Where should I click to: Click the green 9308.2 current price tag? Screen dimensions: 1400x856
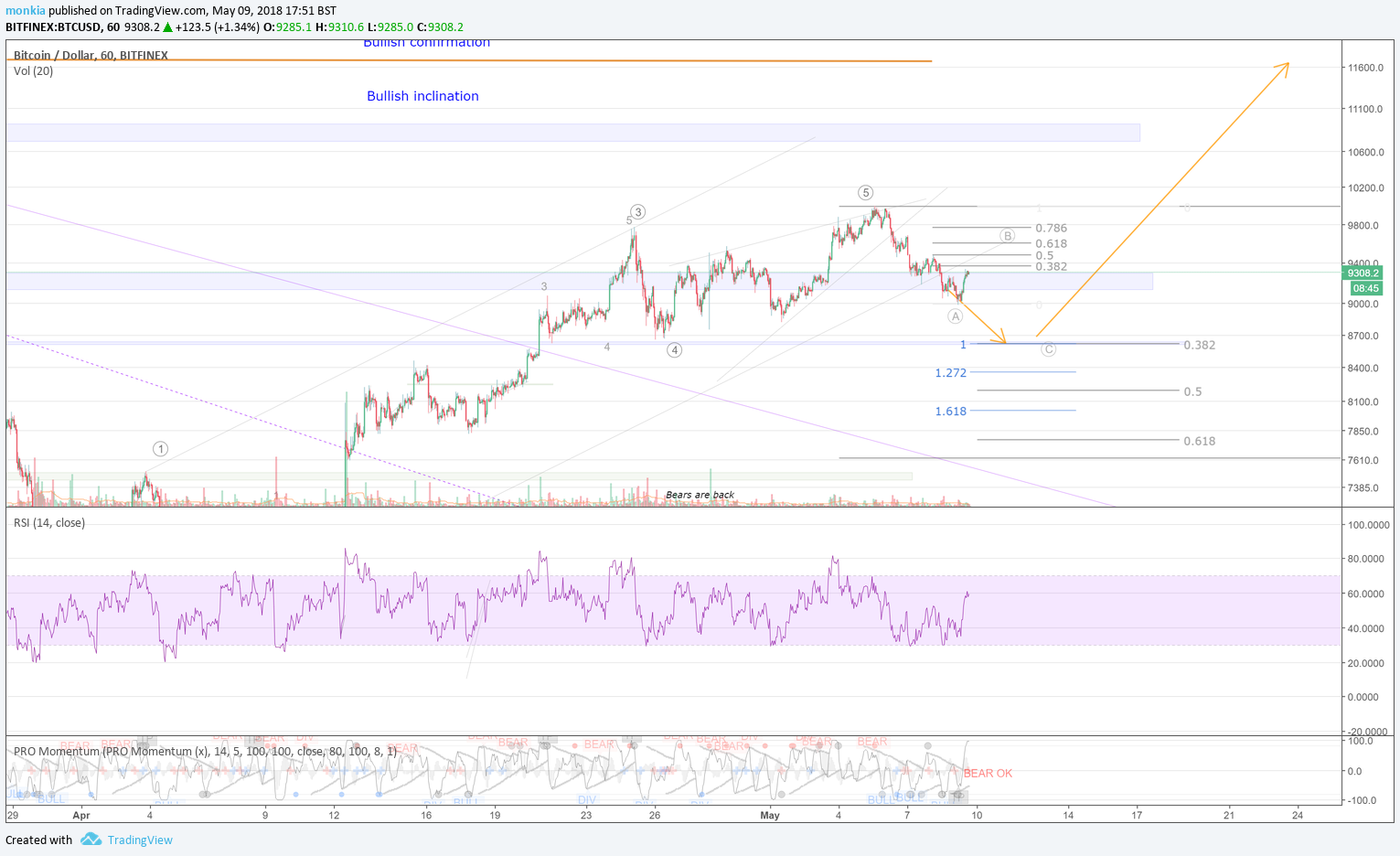pyautogui.click(x=1363, y=273)
